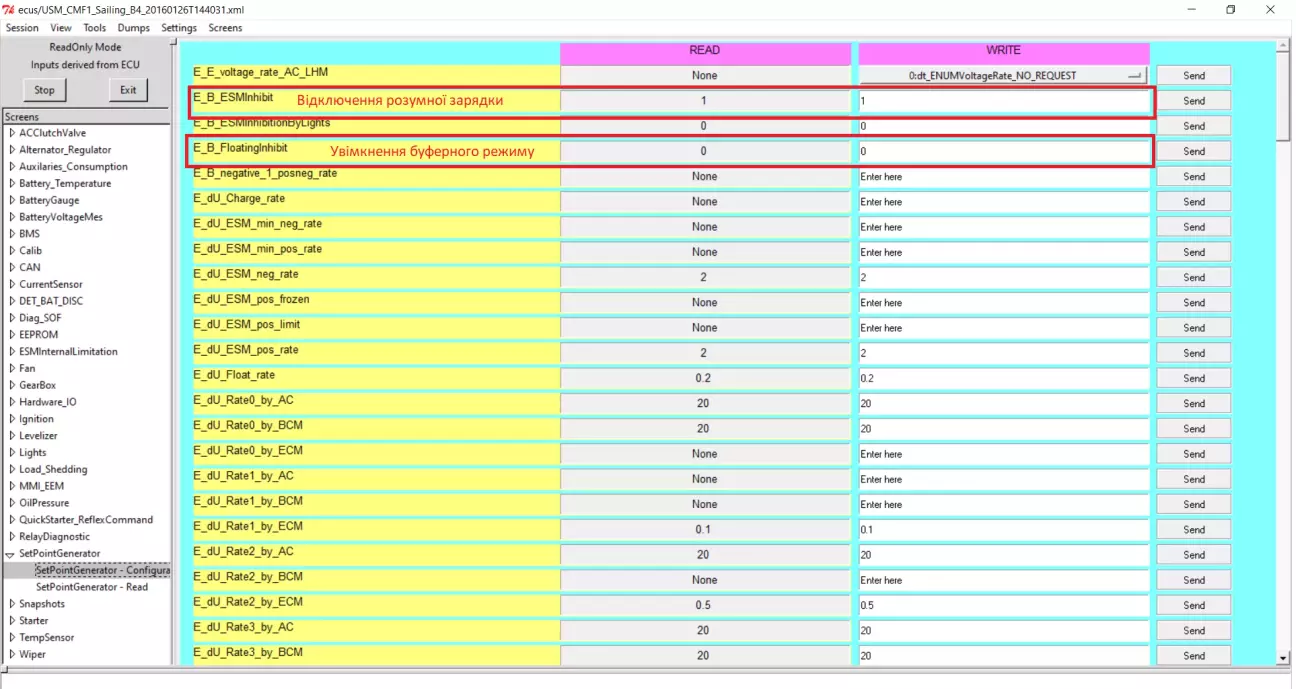Edit the E_dU_ESM_pos_rate write field
The height and width of the screenshot is (689, 1296).
[x=1004, y=353]
